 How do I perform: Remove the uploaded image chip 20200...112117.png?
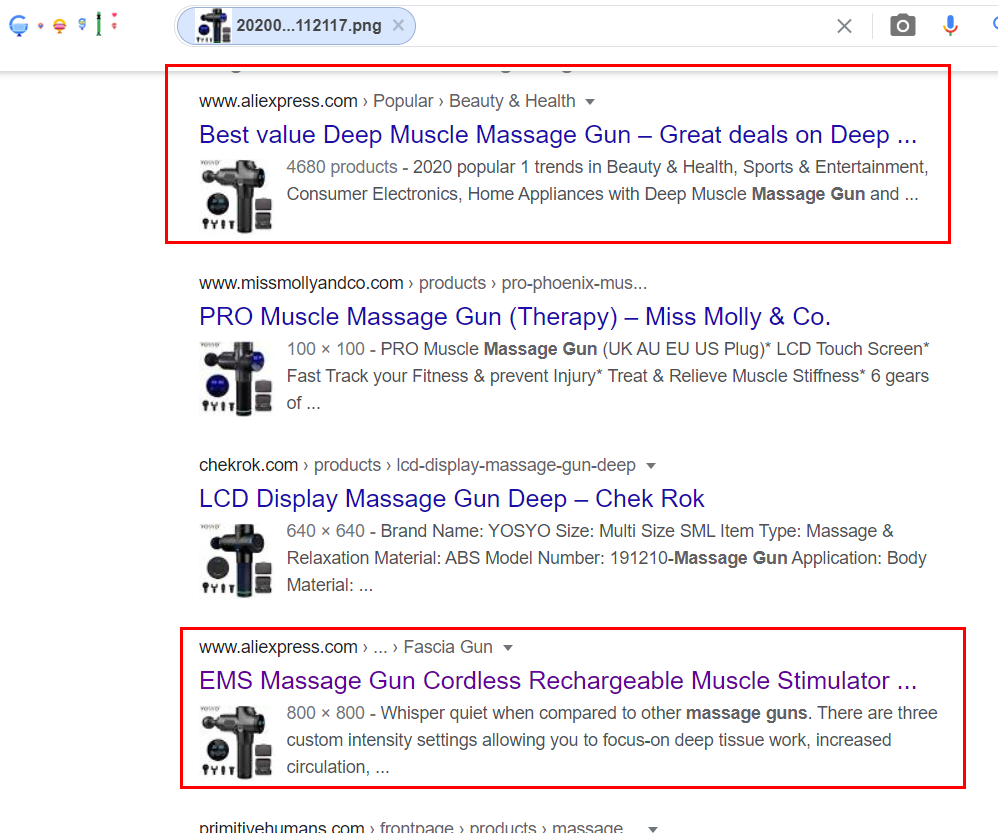pos(398,25)
